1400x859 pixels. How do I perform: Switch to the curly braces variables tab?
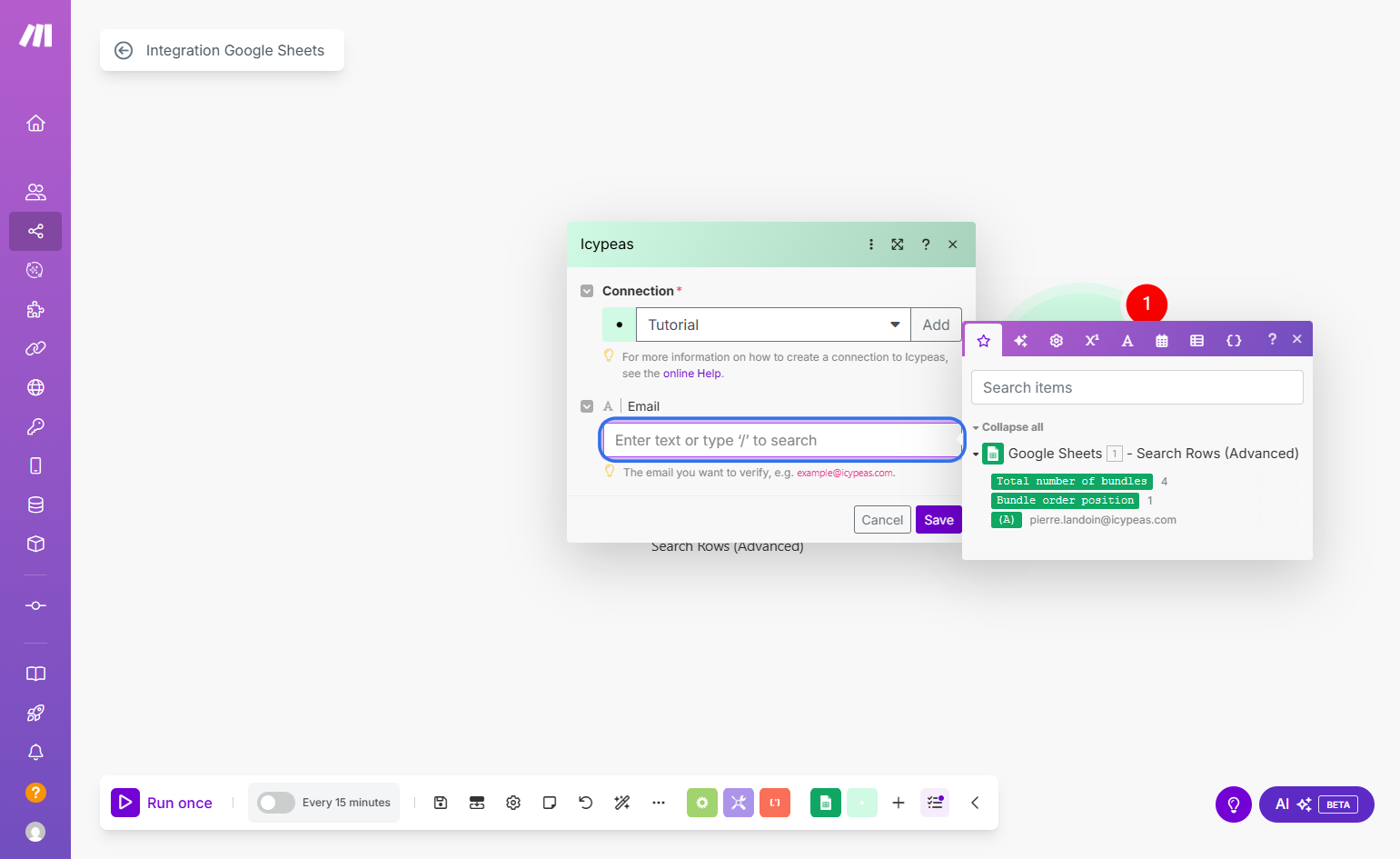click(1234, 340)
